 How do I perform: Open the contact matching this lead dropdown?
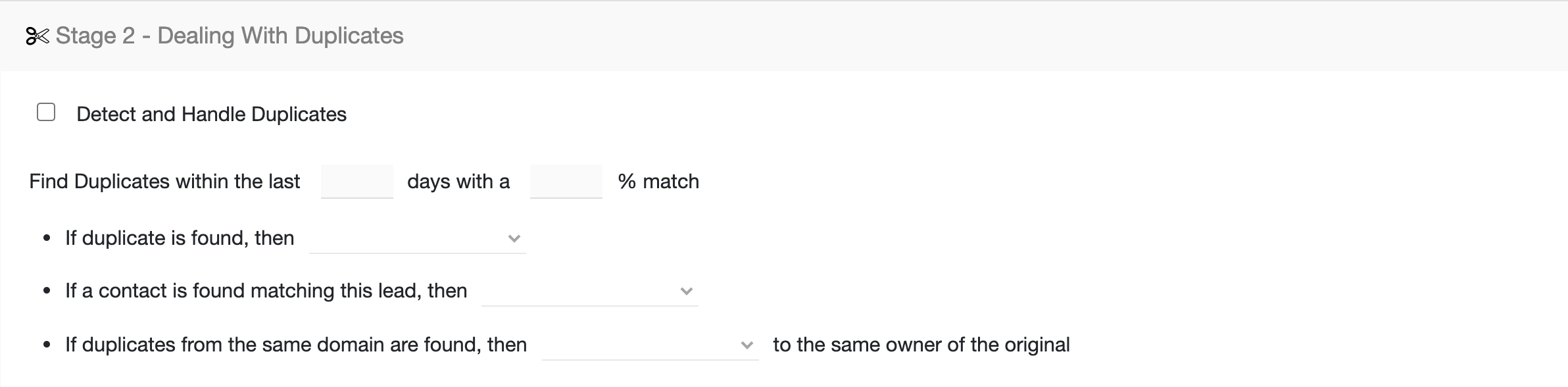coord(590,290)
